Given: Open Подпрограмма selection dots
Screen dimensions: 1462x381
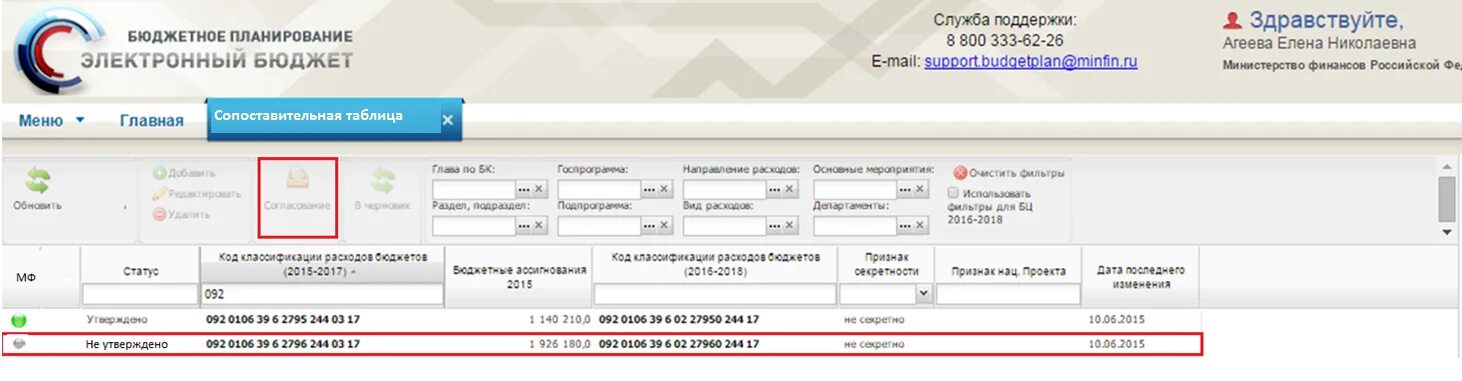Looking at the screenshot, I should click(649, 226).
